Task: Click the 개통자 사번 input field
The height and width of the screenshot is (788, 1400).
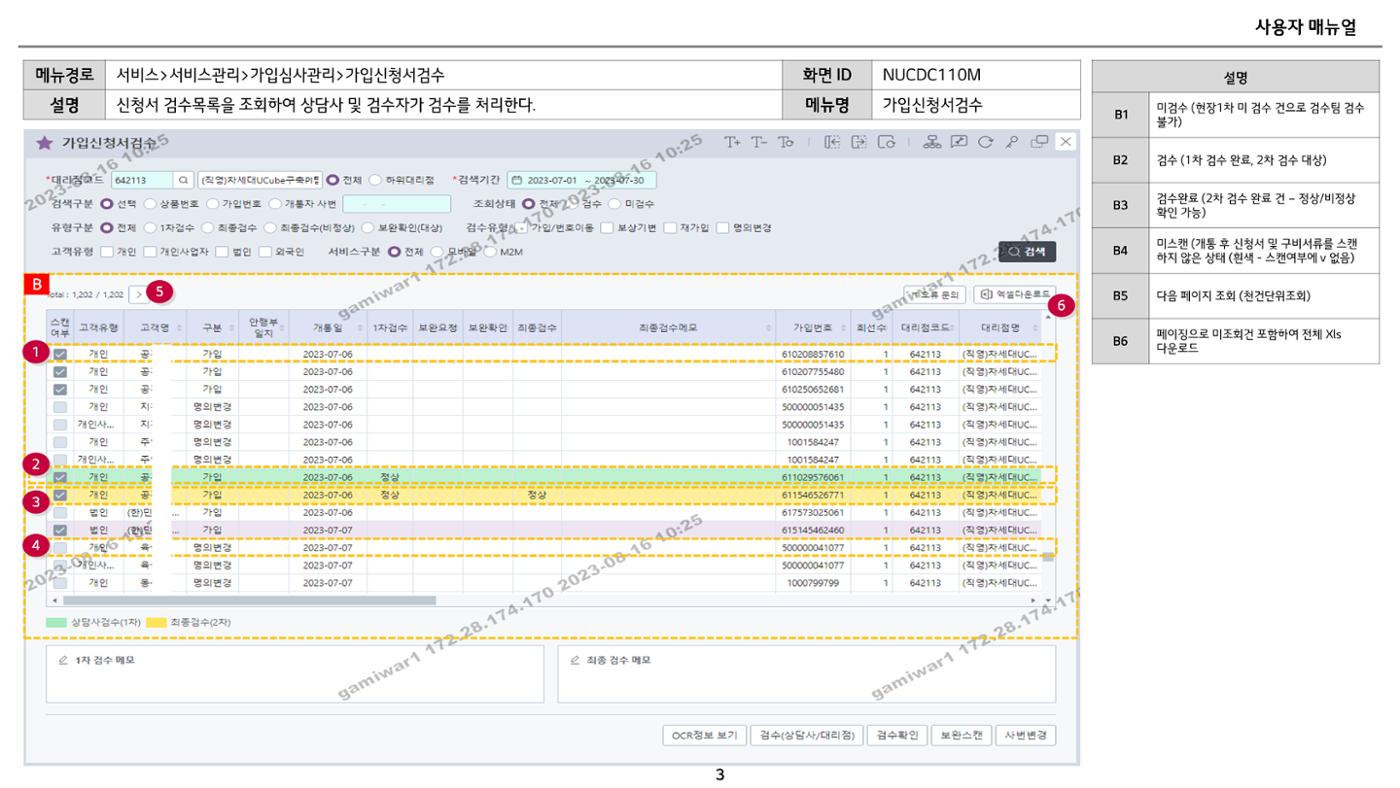Action: click(396, 204)
